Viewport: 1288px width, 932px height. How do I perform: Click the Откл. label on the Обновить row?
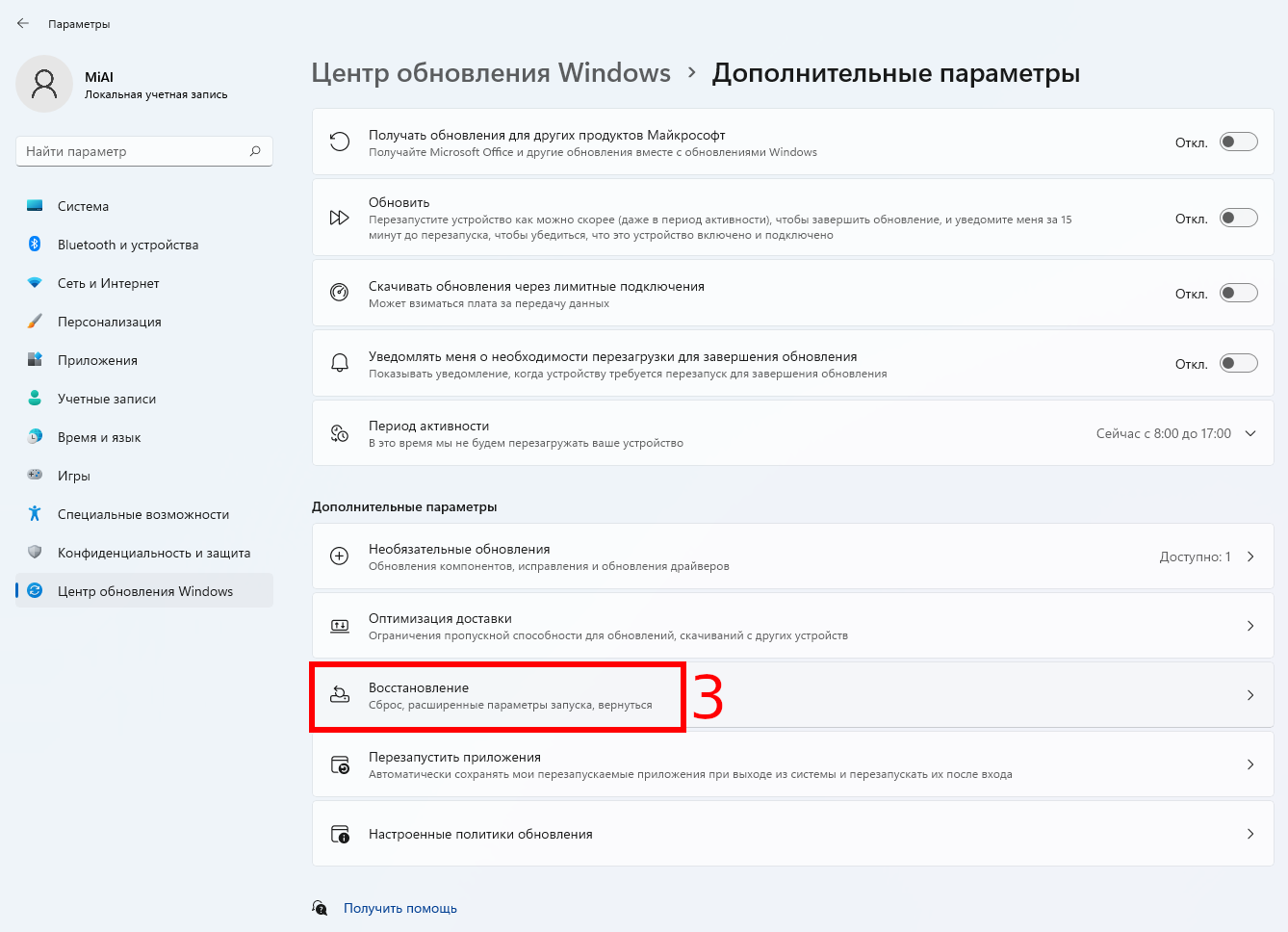1192,219
